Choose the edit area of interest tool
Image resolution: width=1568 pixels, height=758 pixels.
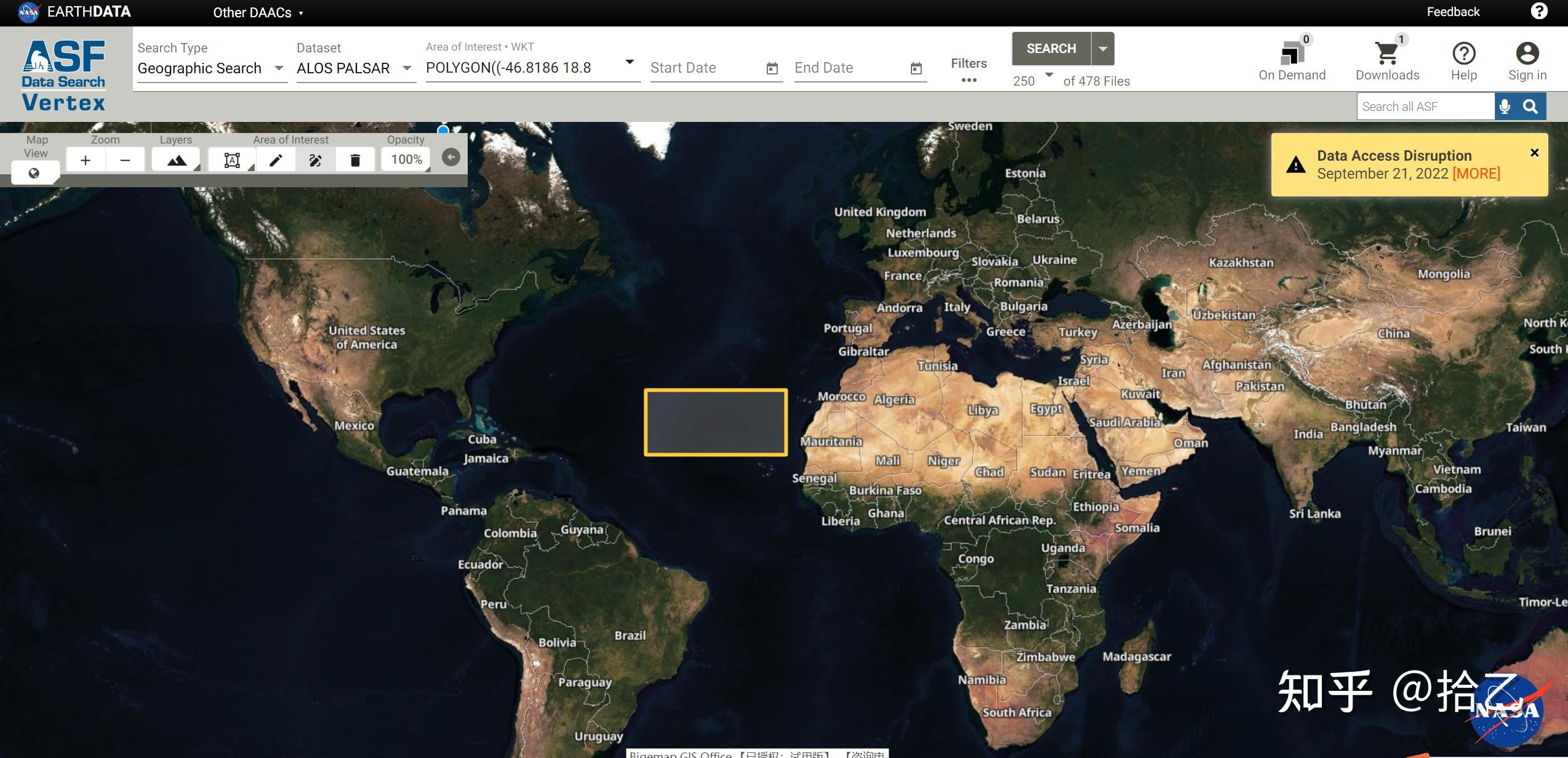tap(316, 160)
